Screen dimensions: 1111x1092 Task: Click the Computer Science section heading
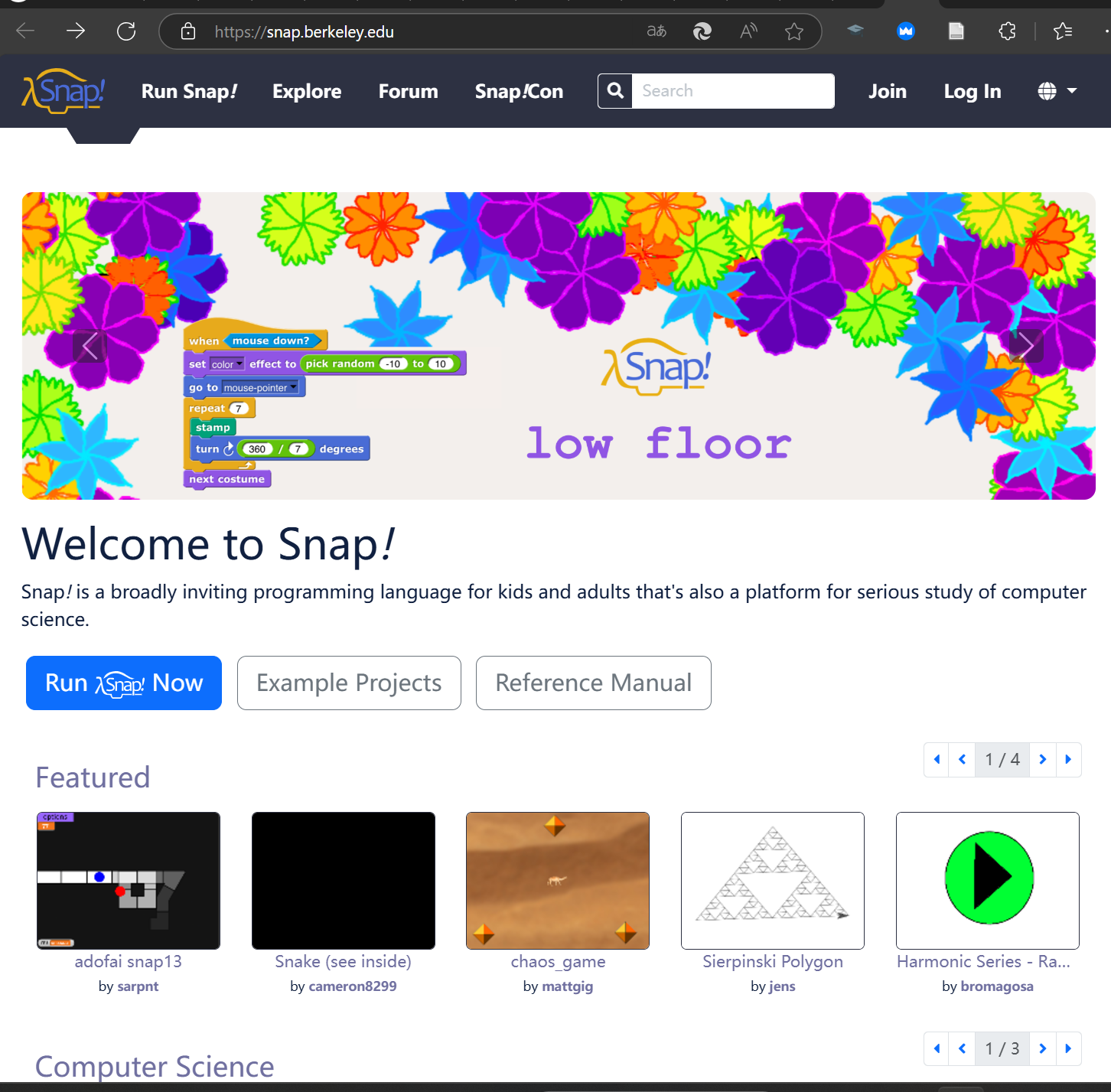155,1067
